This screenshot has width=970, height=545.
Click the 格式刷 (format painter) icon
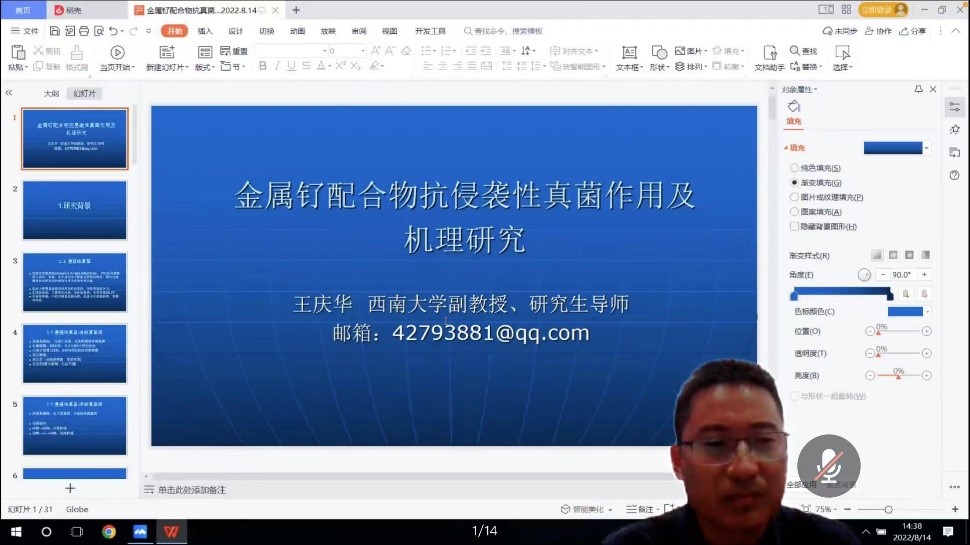click(x=76, y=52)
